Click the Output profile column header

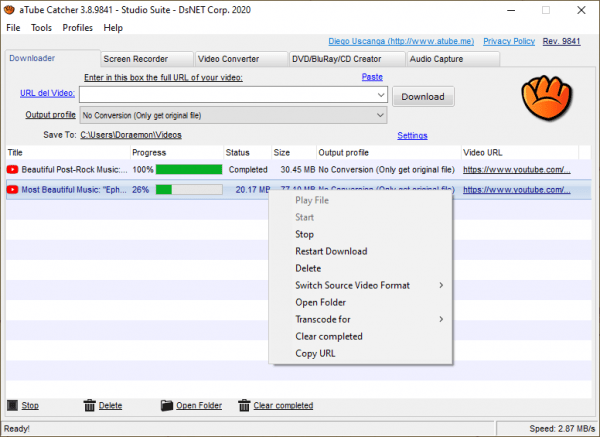click(389, 153)
